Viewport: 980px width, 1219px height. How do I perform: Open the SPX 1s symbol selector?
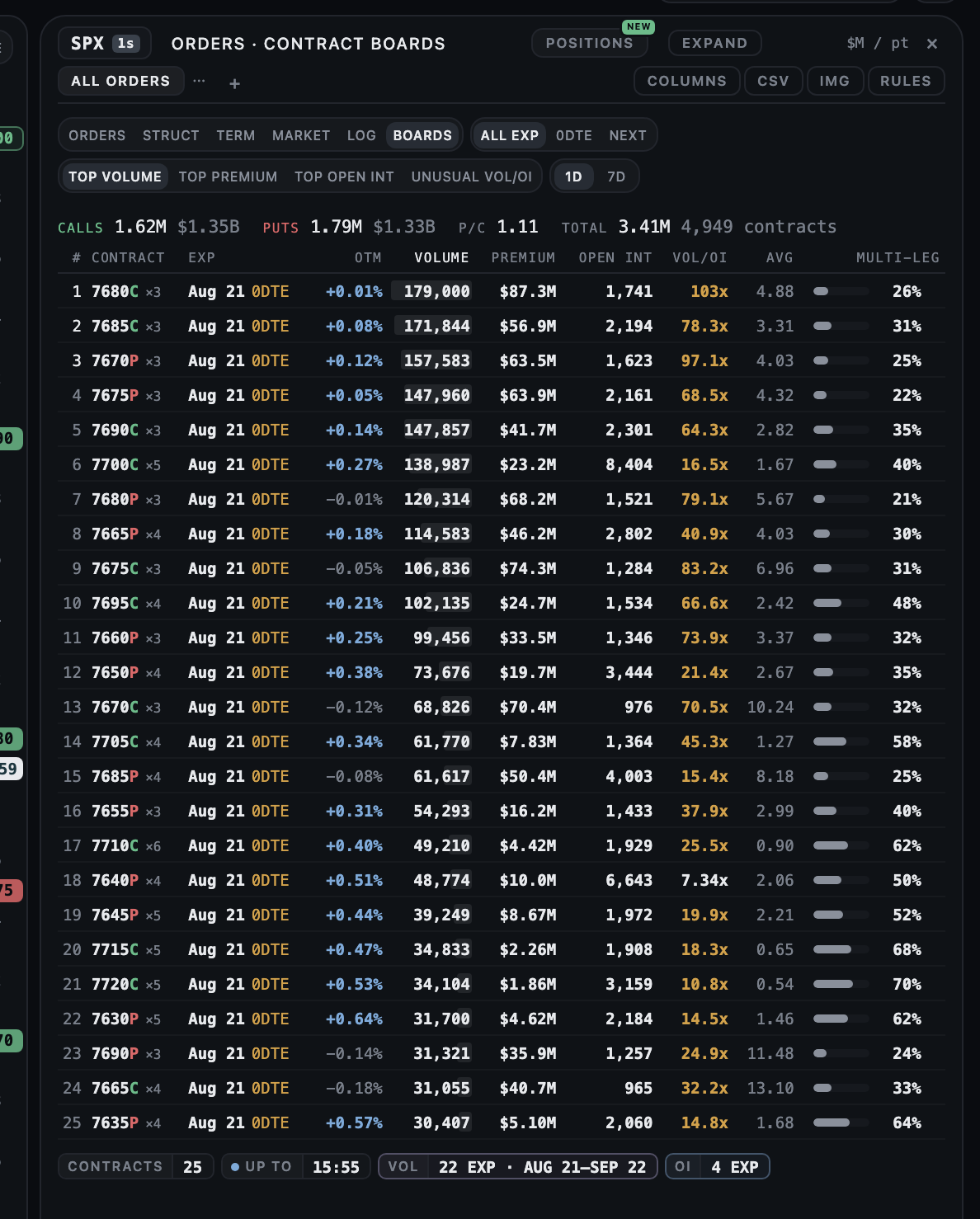tap(105, 44)
